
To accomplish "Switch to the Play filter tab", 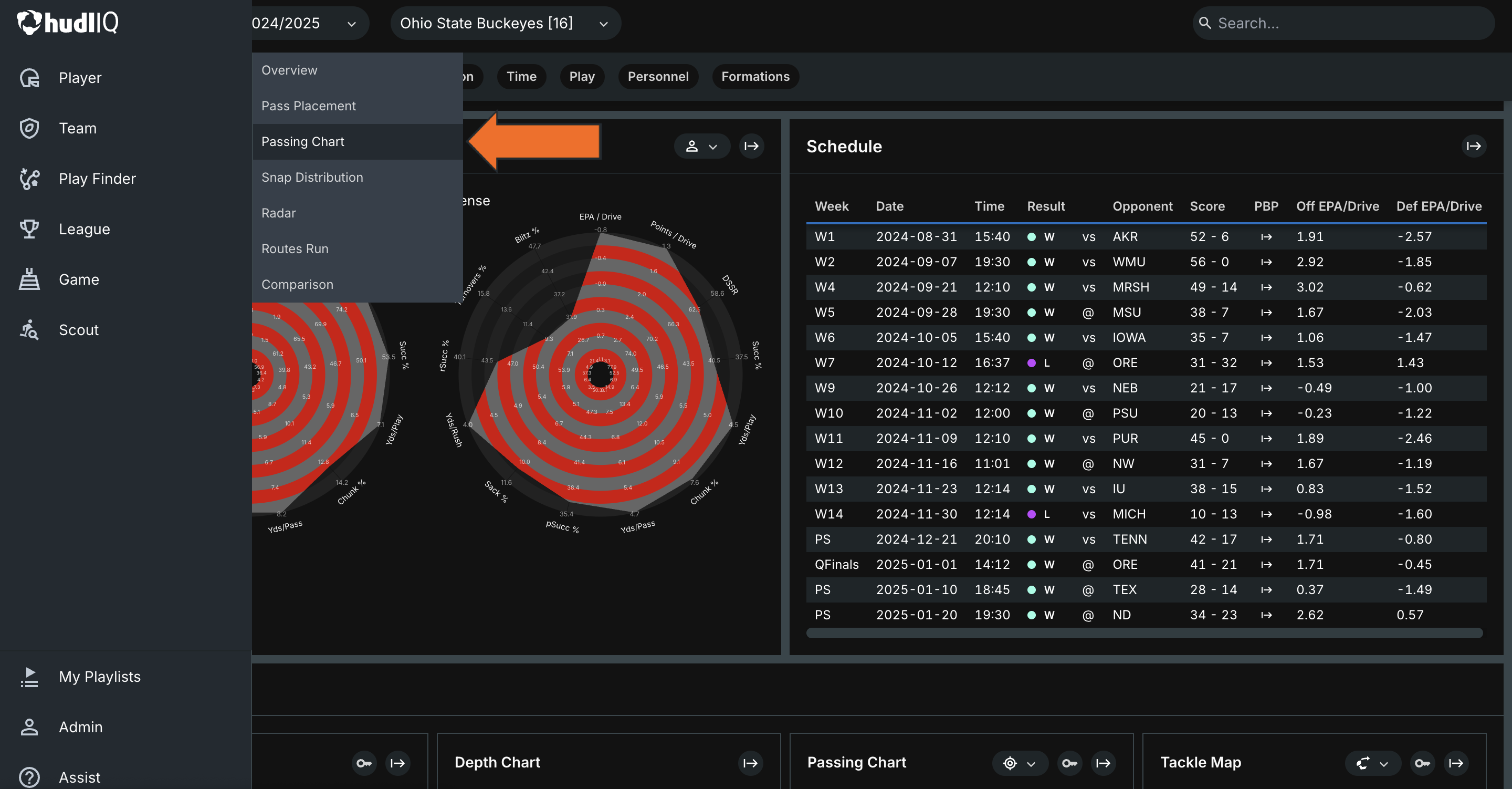I will (x=582, y=76).
